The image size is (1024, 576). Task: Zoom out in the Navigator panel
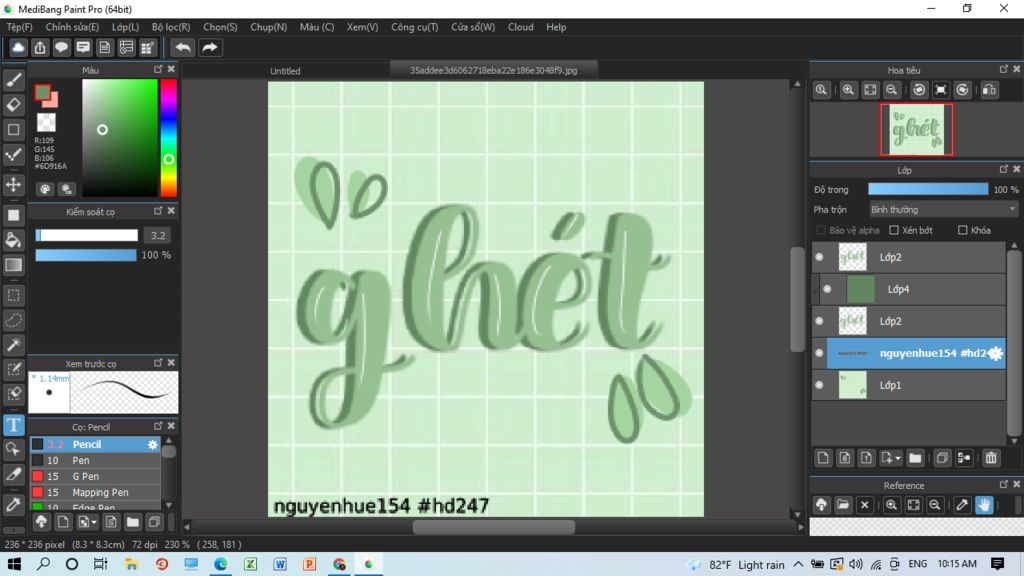[x=891, y=90]
